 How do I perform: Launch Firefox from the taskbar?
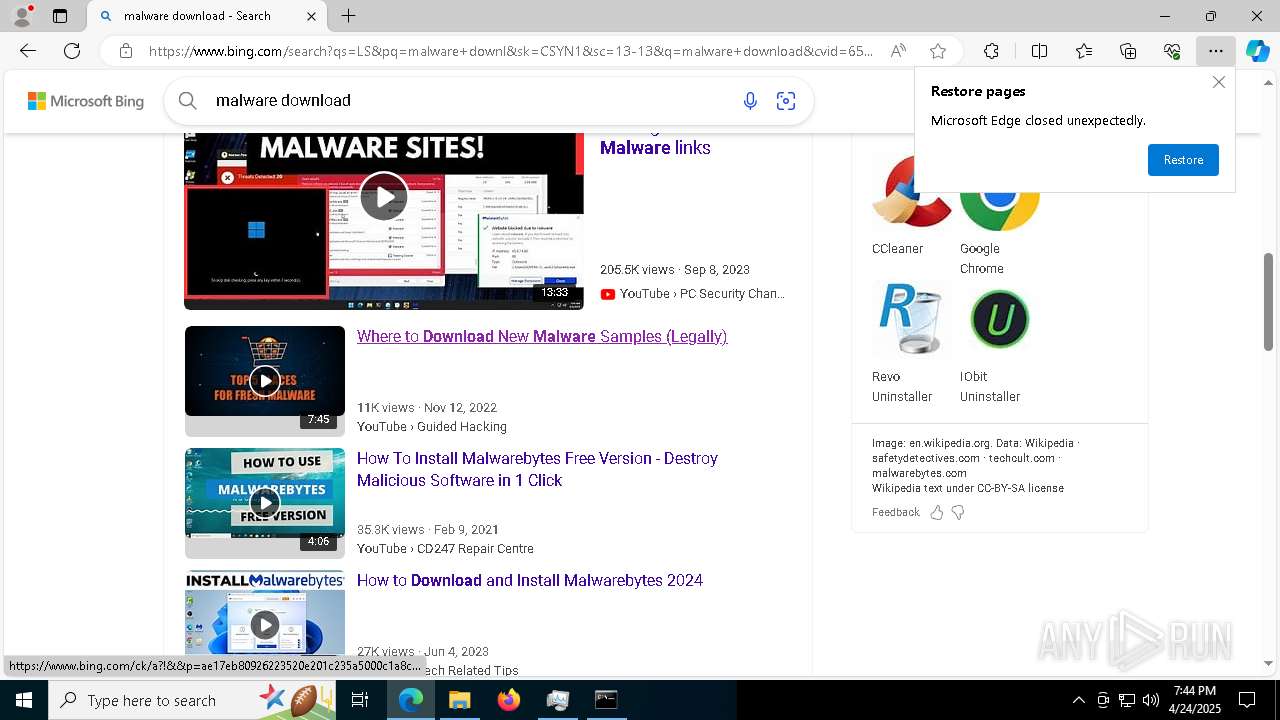(x=508, y=700)
